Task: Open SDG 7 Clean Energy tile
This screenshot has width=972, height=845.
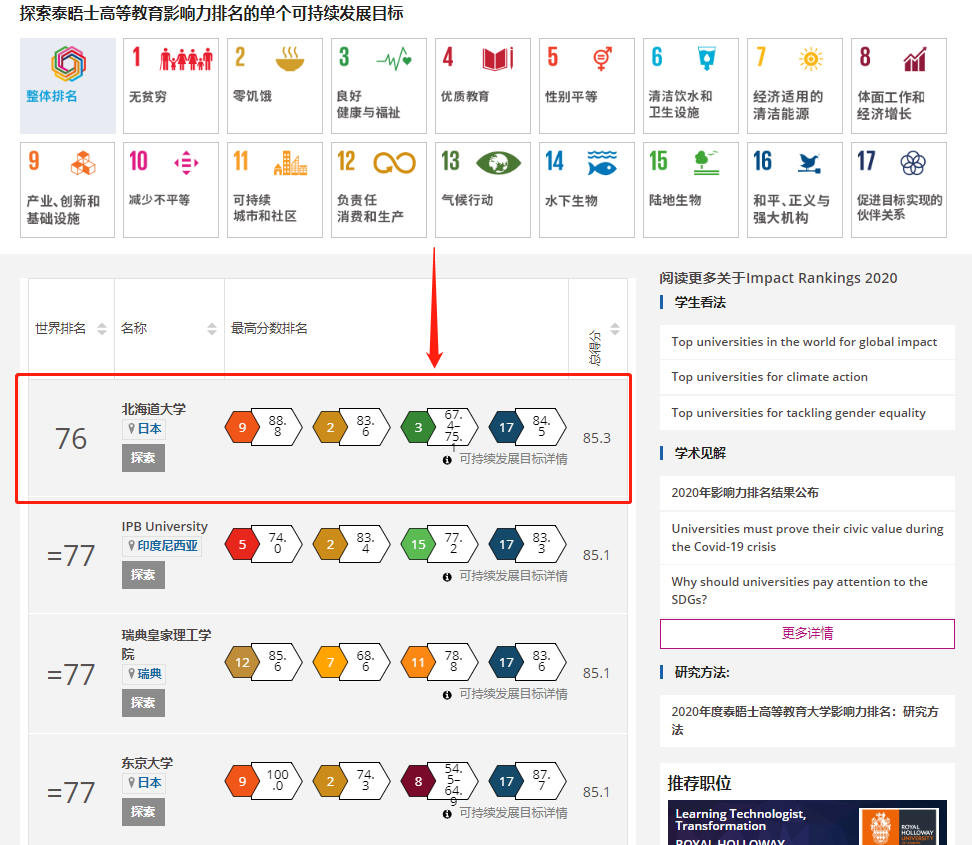Action: [x=795, y=86]
